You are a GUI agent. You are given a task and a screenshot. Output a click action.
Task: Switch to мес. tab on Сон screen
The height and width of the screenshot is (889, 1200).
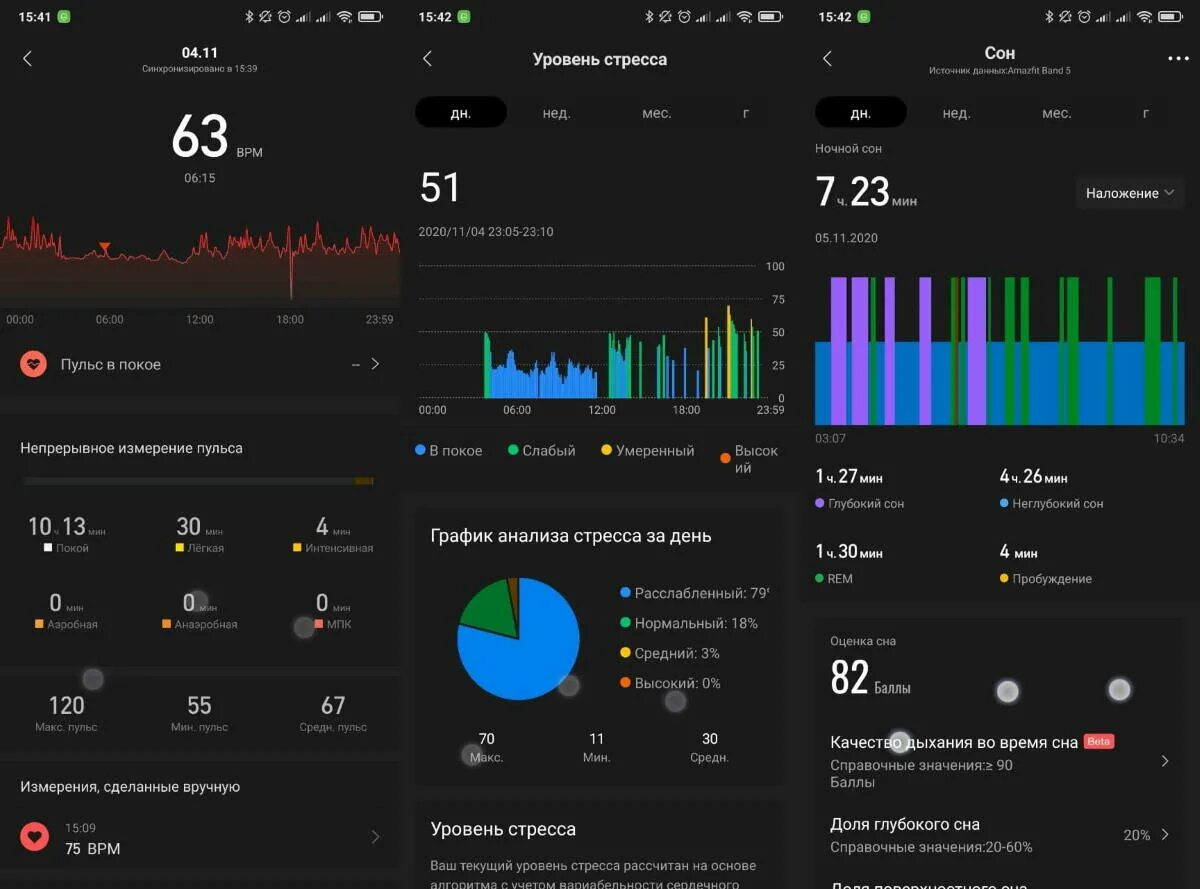(1056, 113)
